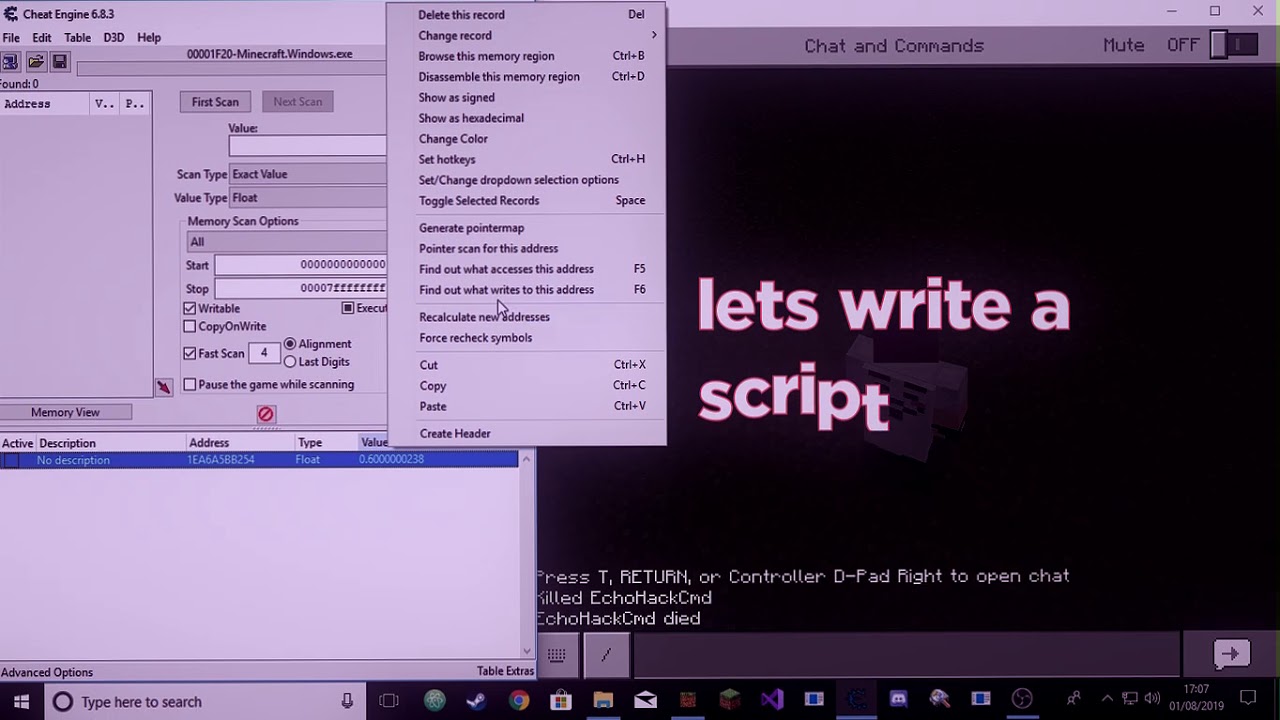1280x720 pixels.
Task: Click the taskbar microphone icon
Action: tap(347, 701)
